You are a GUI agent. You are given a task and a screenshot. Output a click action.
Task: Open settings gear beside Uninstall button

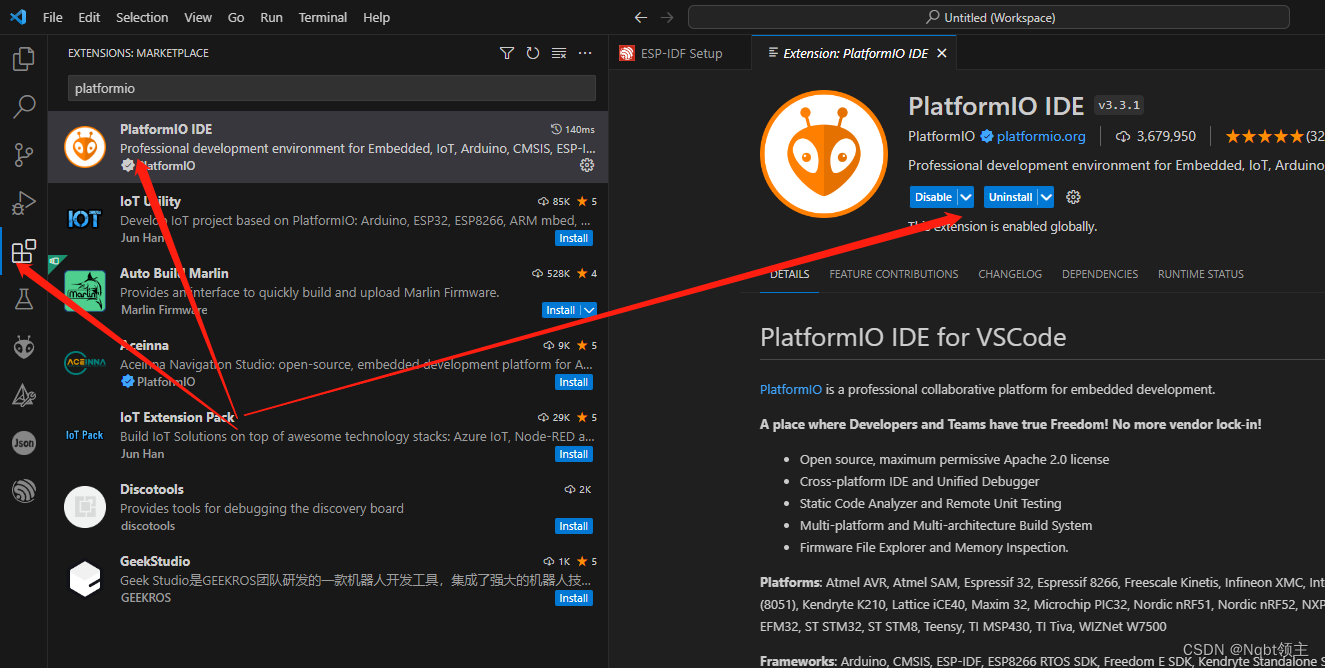(1074, 197)
